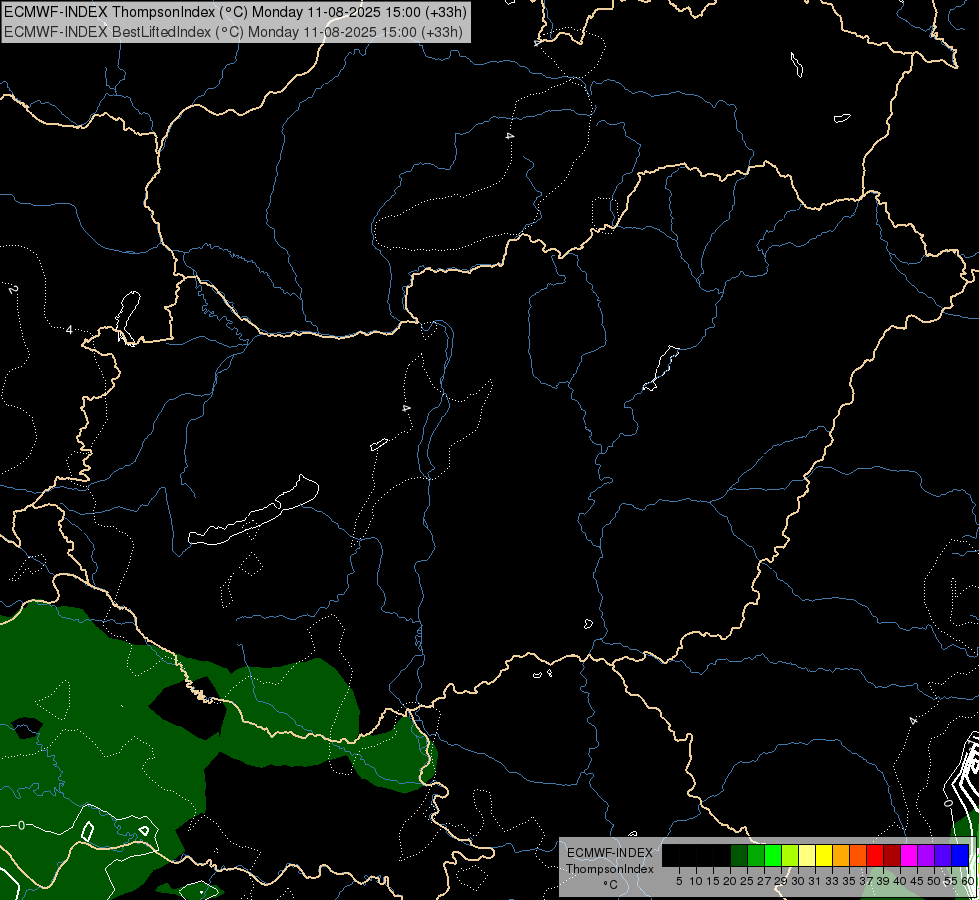Choose the bright red 37-39 legend swatch

(x=875, y=855)
